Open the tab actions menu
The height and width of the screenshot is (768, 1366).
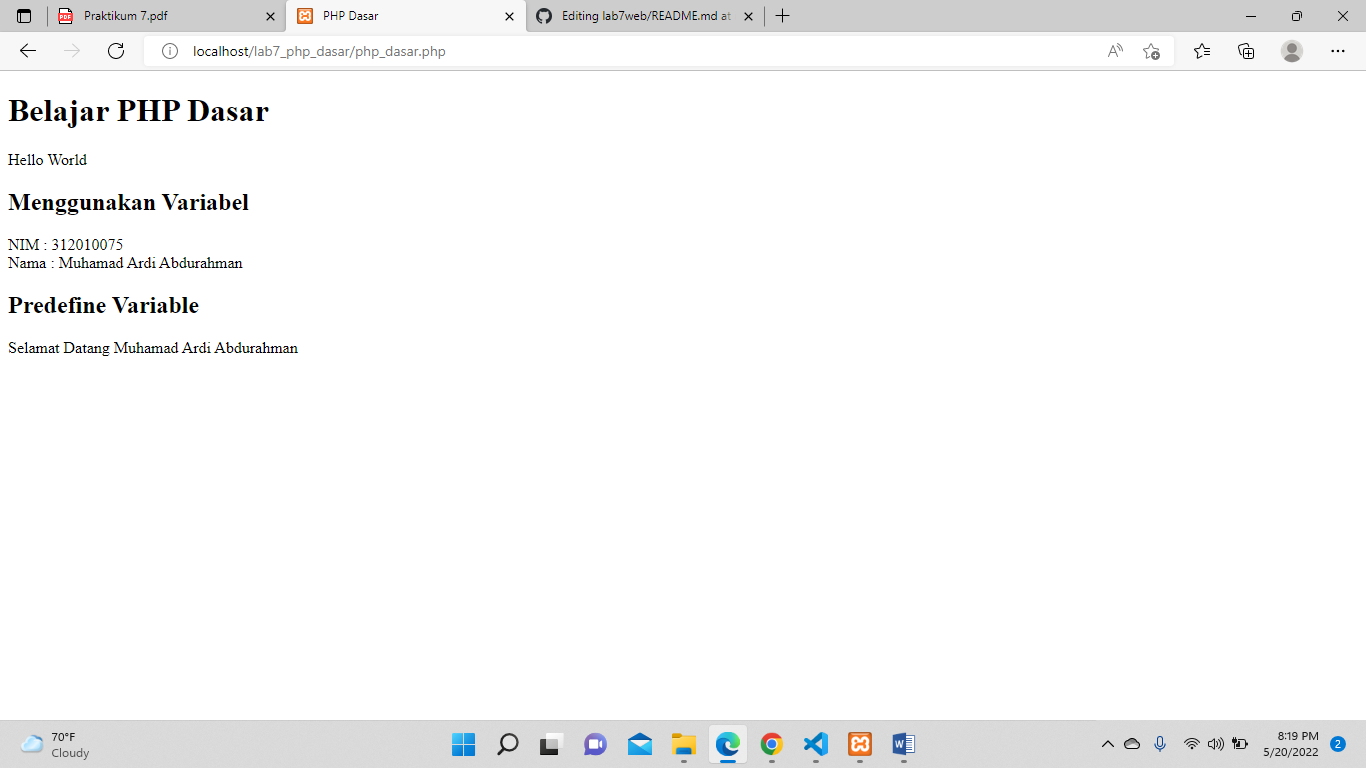(x=24, y=16)
